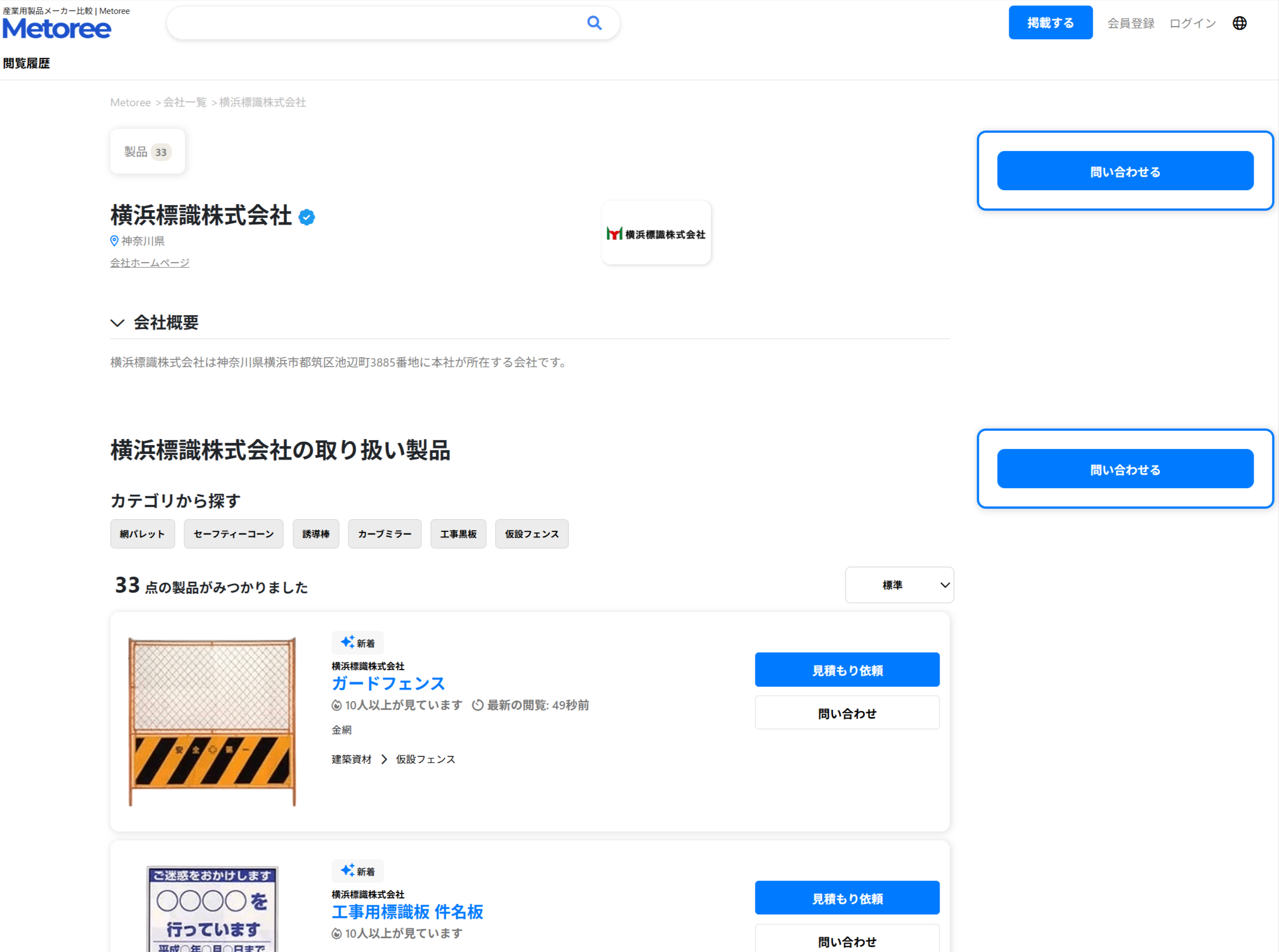
Task: Click in the top search input field
Action: 375,23
